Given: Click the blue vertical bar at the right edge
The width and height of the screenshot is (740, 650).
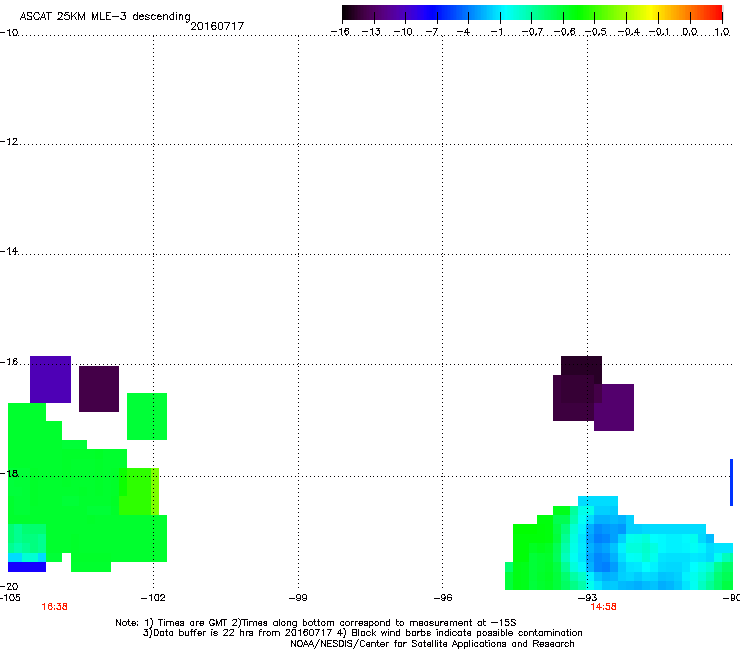Looking at the screenshot, I should click(x=732, y=482).
